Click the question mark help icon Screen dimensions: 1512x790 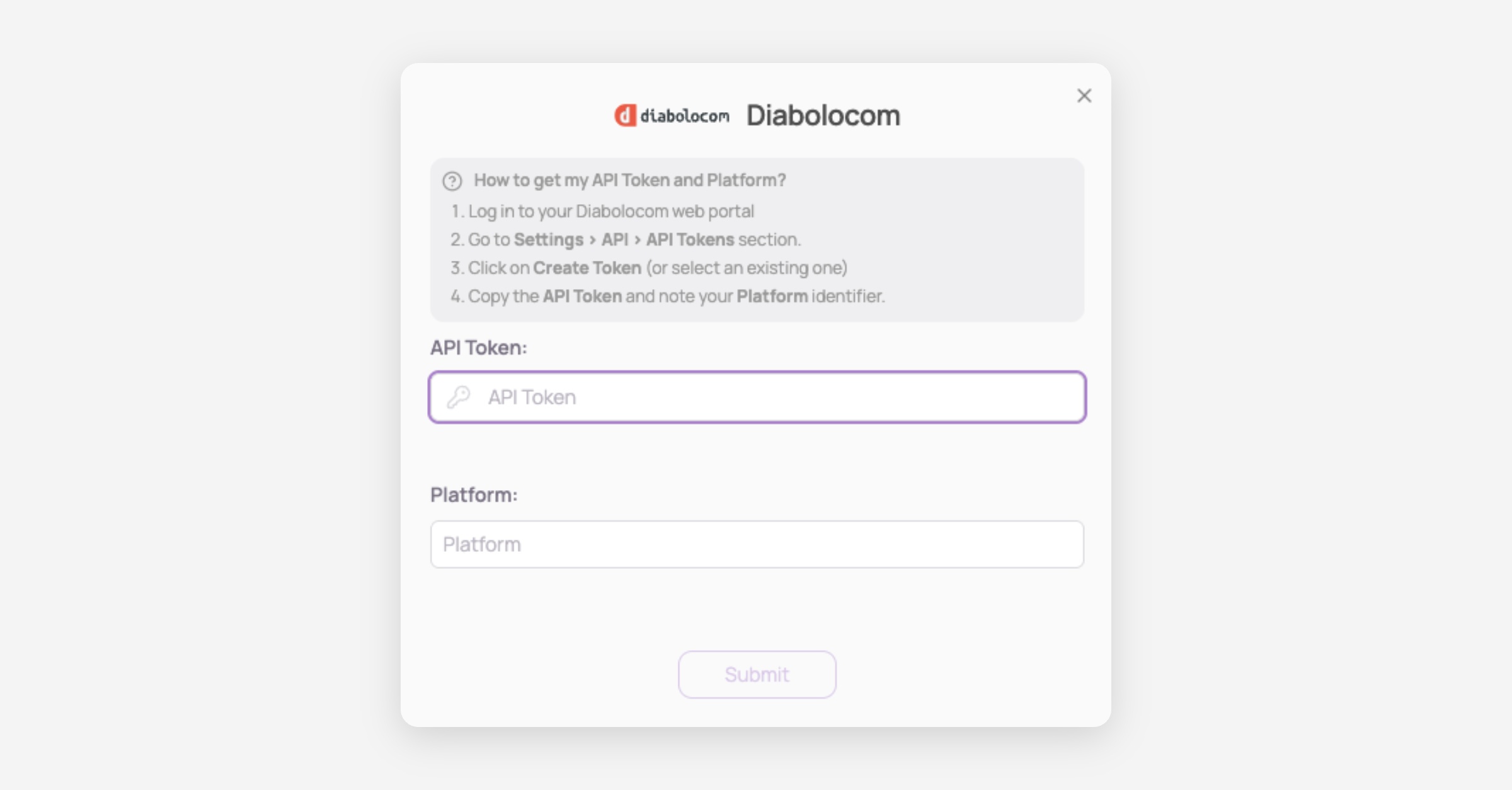[x=452, y=181]
